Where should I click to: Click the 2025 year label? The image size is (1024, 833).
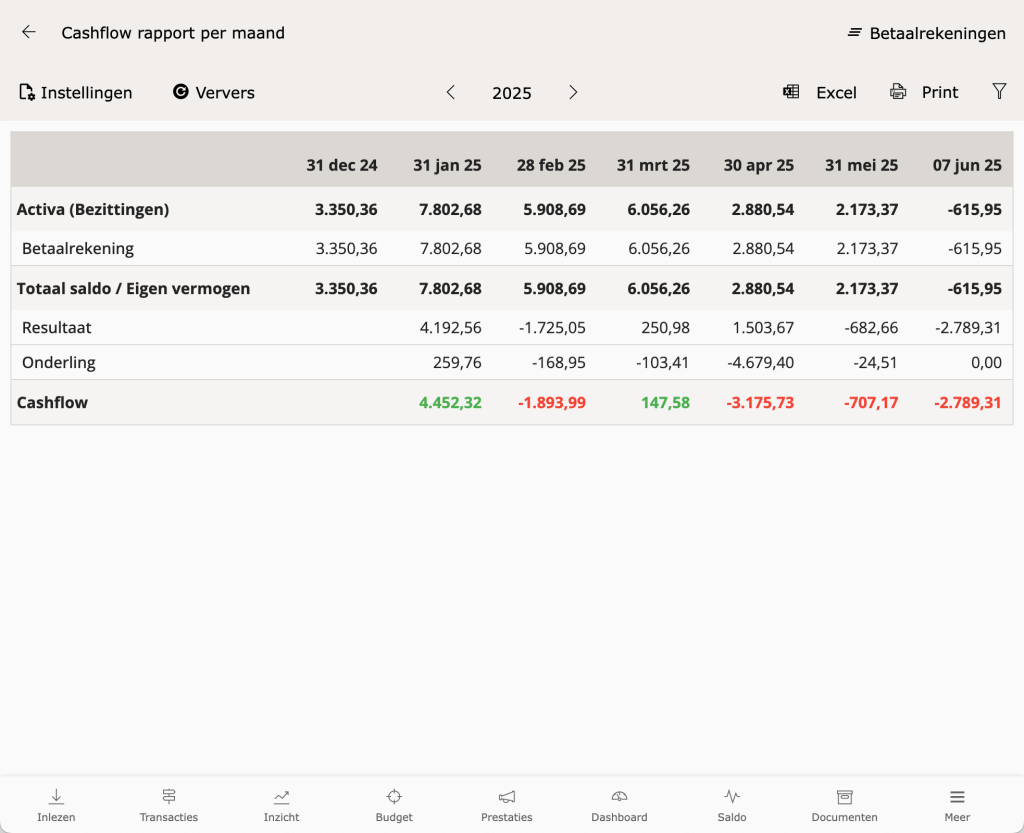[512, 93]
